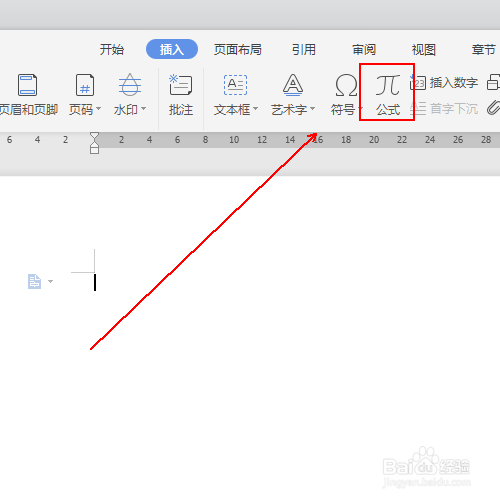Click the 符号 omega symbol icon
Image resolution: width=500 pixels, height=500 pixels.
(346, 85)
